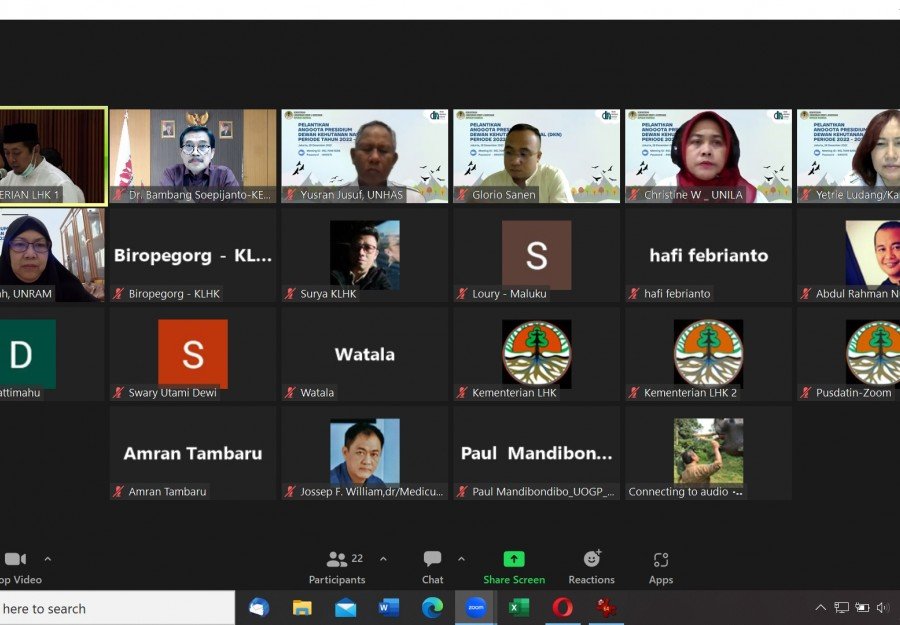Image resolution: width=900 pixels, height=625 pixels.
Task: Click the large Paul Mandibon... name text
Action: (537, 453)
